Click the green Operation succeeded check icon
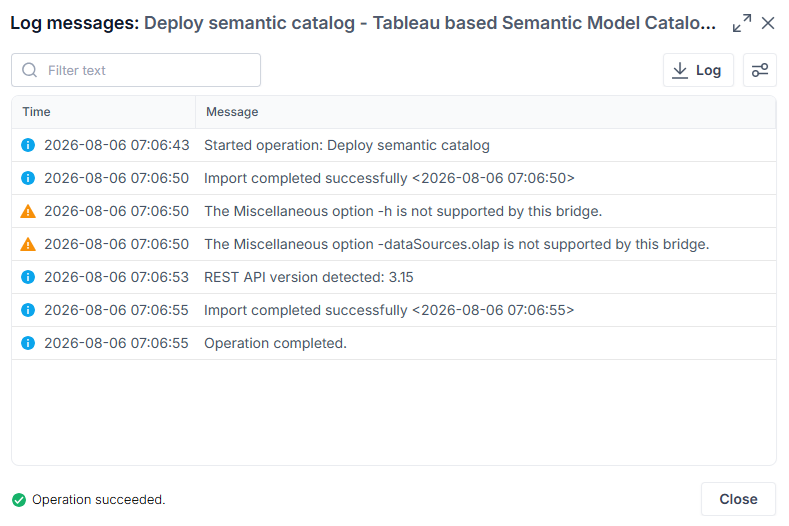This screenshot has height=526, width=789. (19, 500)
